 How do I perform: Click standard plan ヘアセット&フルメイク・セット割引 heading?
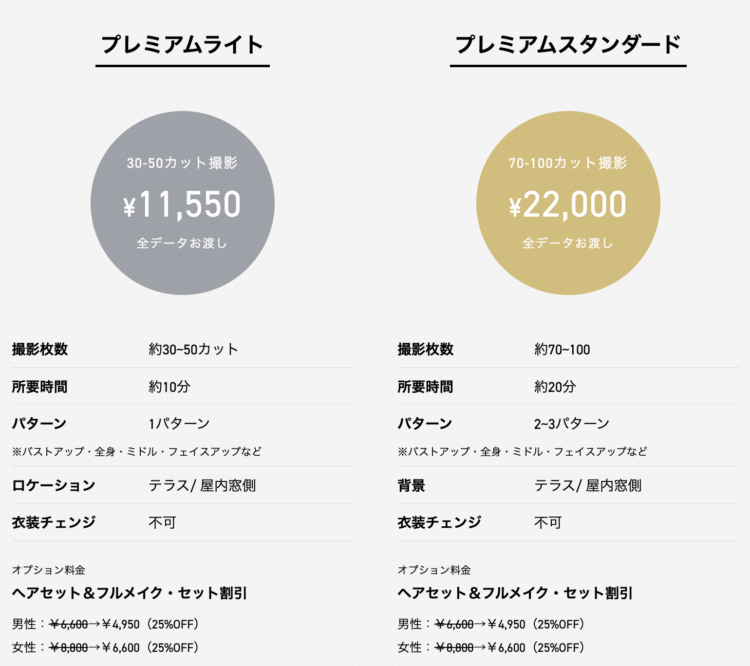click(515, 593)
